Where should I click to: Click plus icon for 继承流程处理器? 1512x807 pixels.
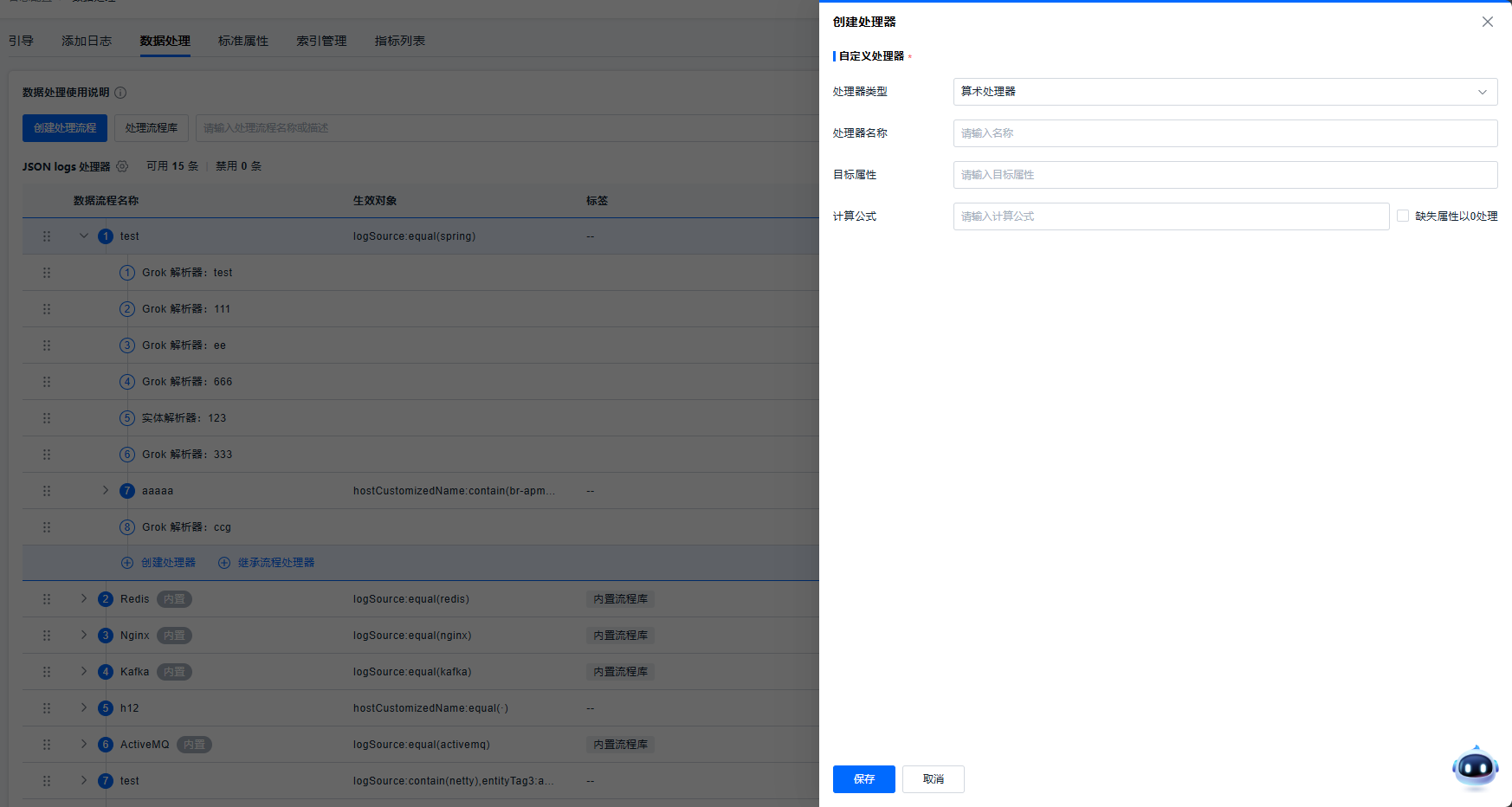(x=224, y=563)
